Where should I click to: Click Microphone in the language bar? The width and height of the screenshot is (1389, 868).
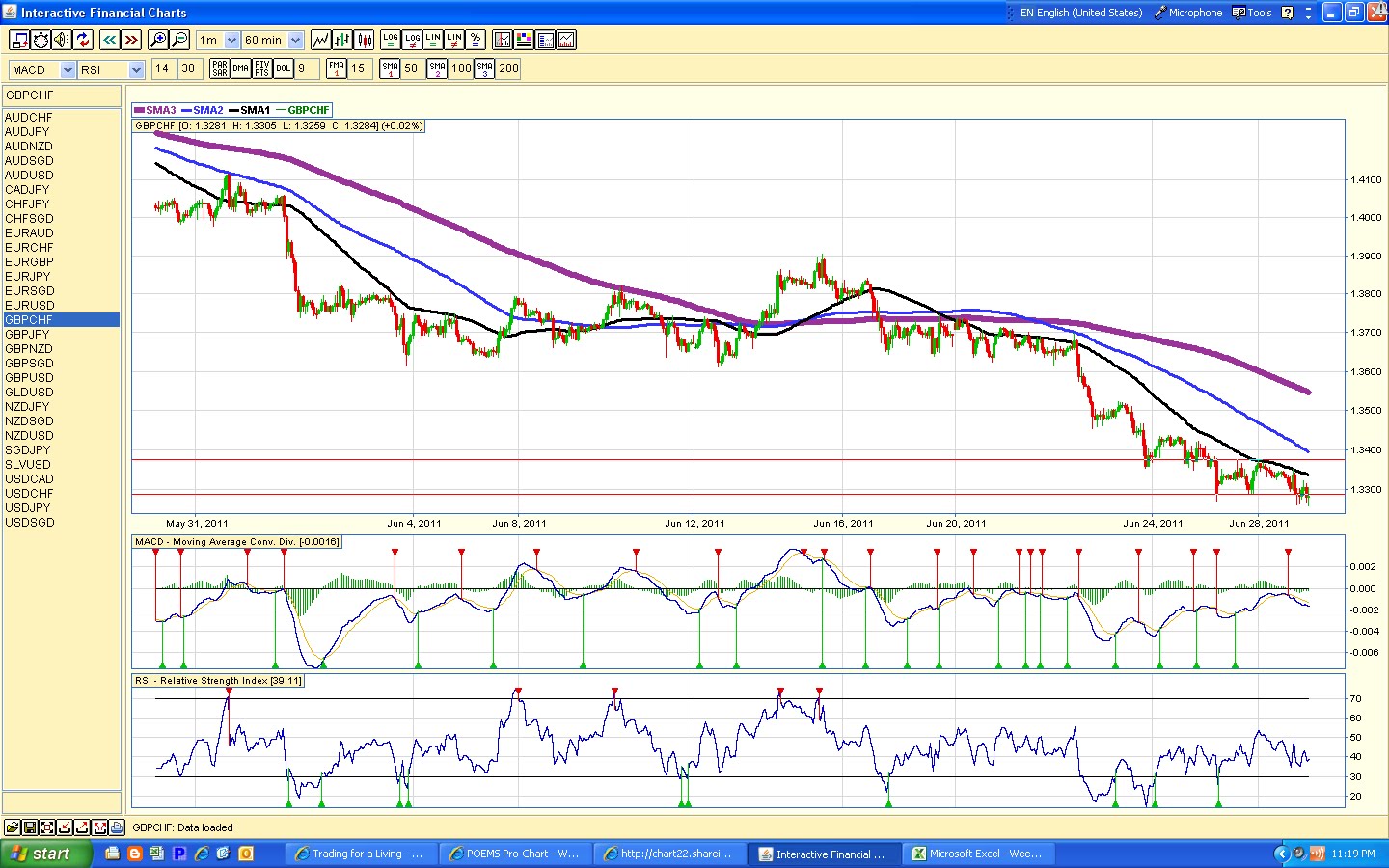[x=1188, y=13]
